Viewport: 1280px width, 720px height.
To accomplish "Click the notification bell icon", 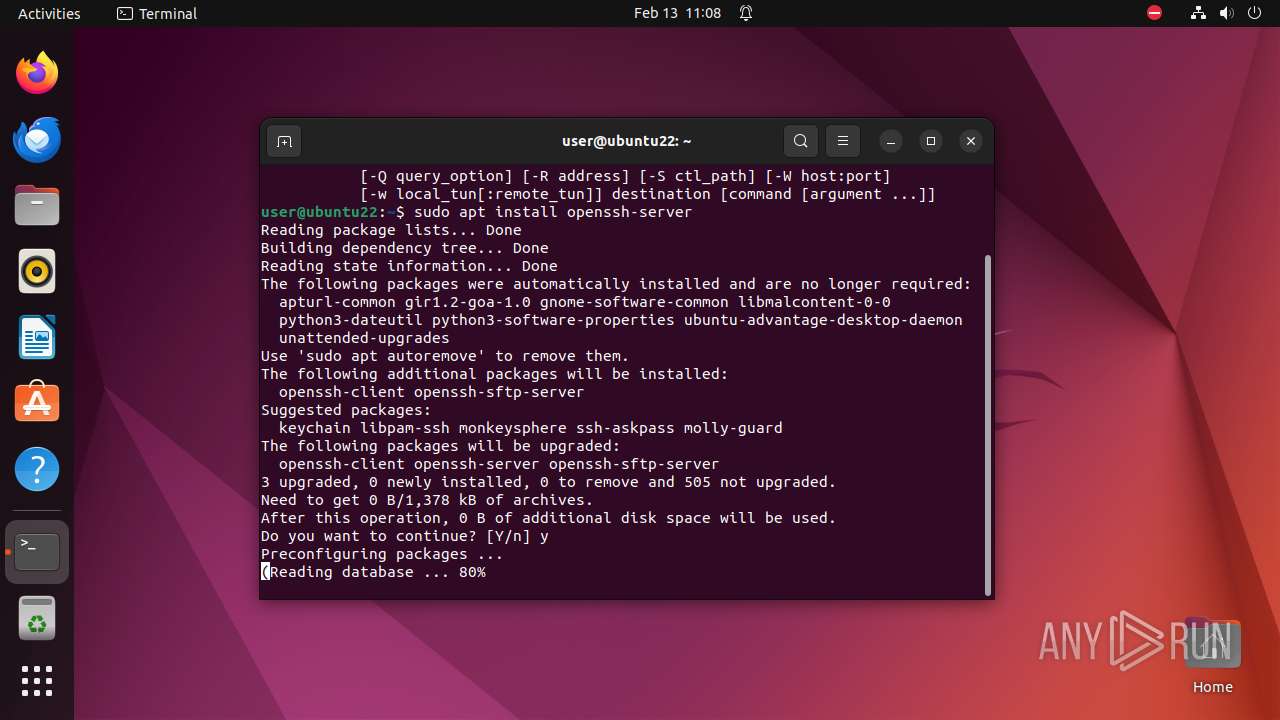I will 746,13.
